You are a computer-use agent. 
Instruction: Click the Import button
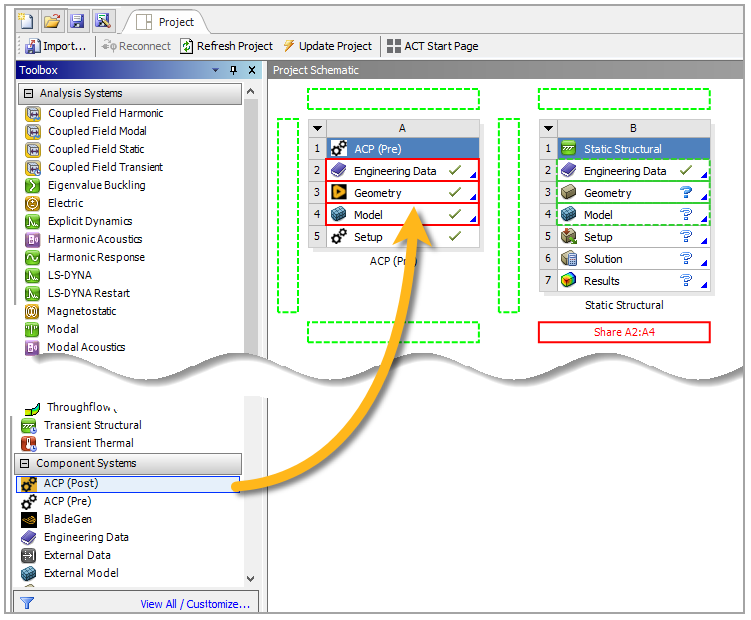[56, 46]
